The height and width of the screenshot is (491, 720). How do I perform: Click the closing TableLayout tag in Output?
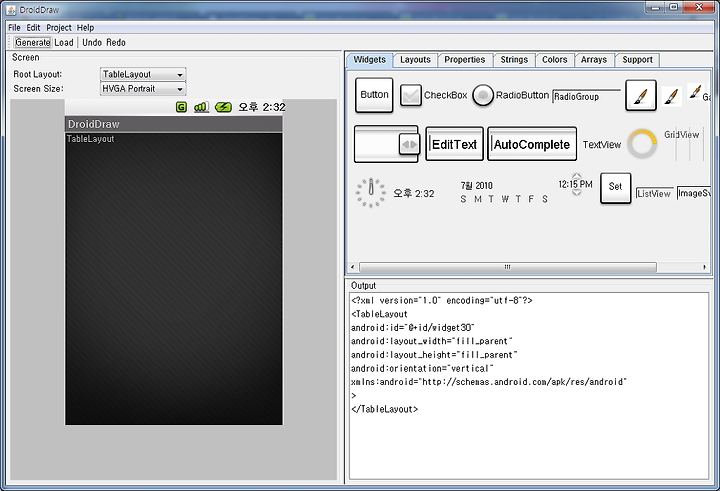point(385,409)
